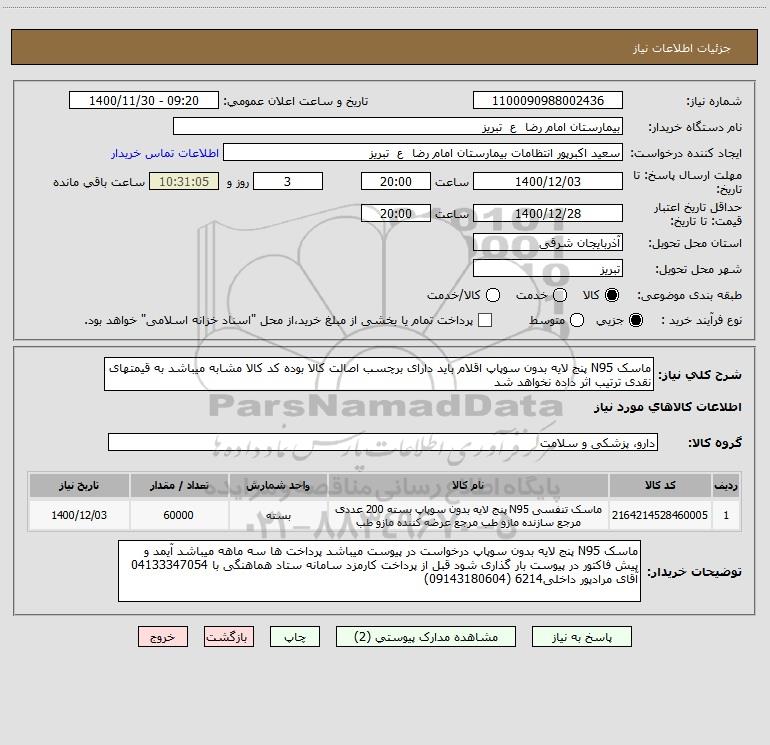770x745 pixels.
Task: Click the remaining time 10:31:05 field
Action: [184, 181]
